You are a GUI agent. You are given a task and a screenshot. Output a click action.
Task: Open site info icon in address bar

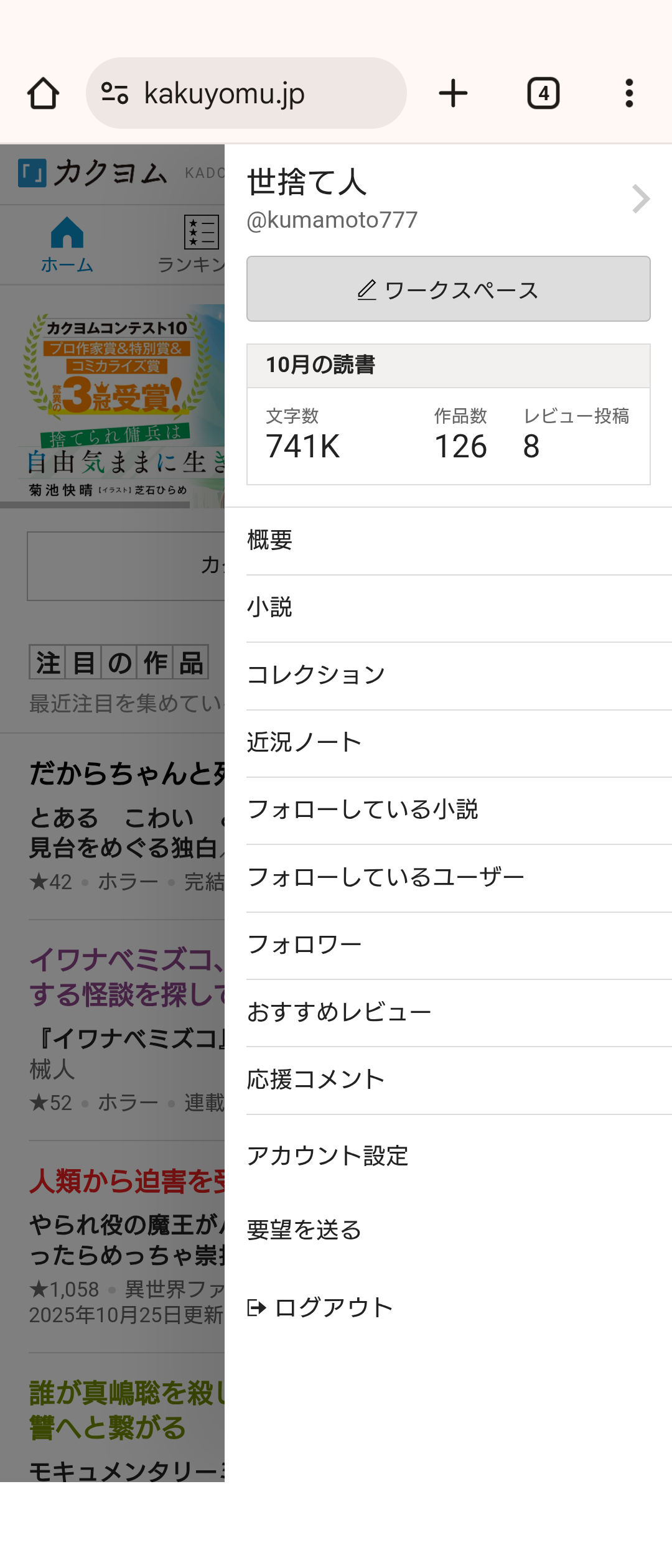pyautogui.click(x=114, y=93)
